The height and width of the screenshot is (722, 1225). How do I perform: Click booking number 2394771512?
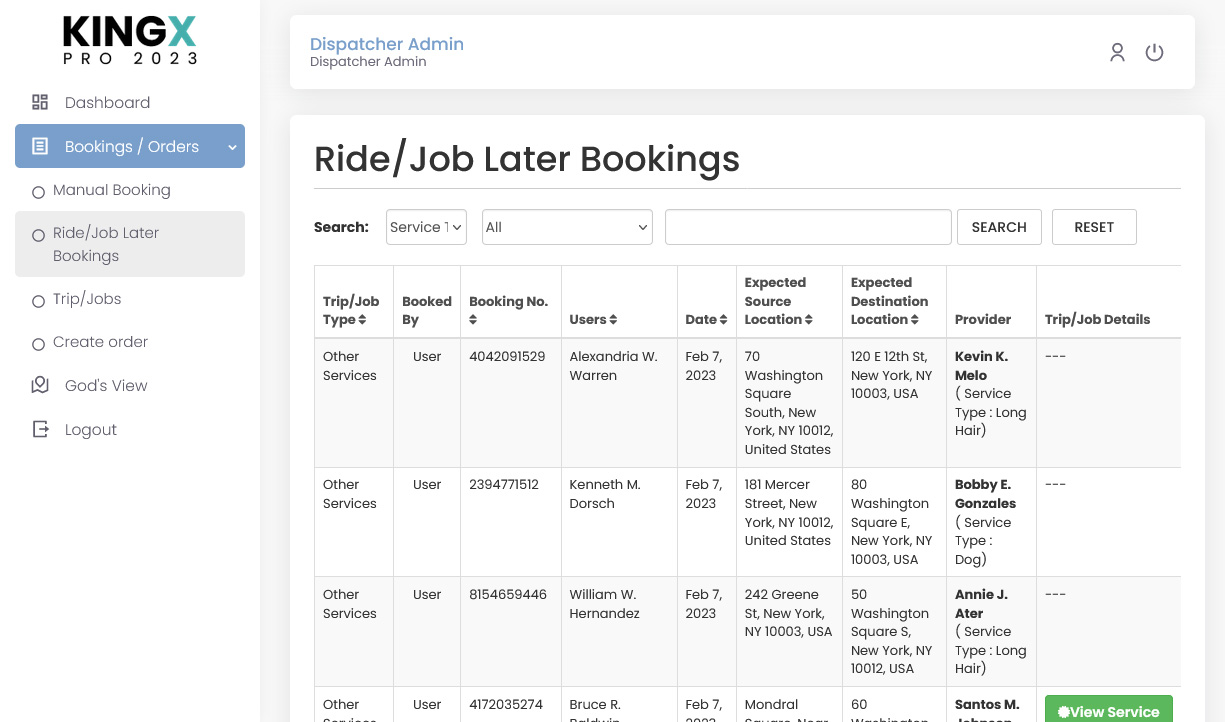click(x=504, y=484)
